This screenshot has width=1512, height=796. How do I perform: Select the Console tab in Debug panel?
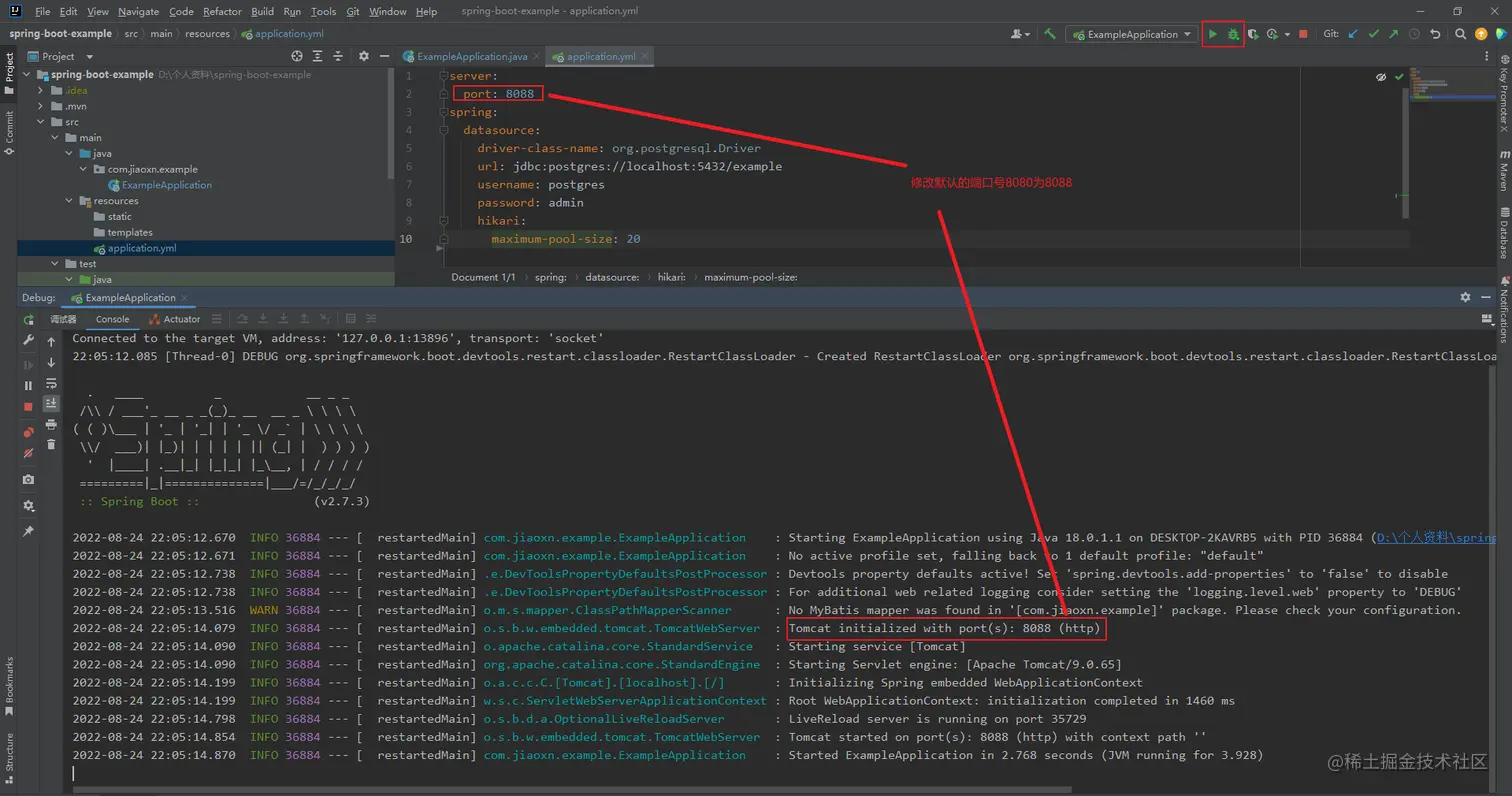[112, 319]
